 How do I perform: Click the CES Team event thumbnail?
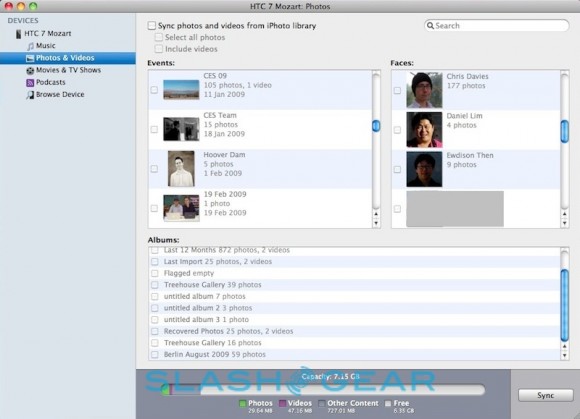pos(181,129)
